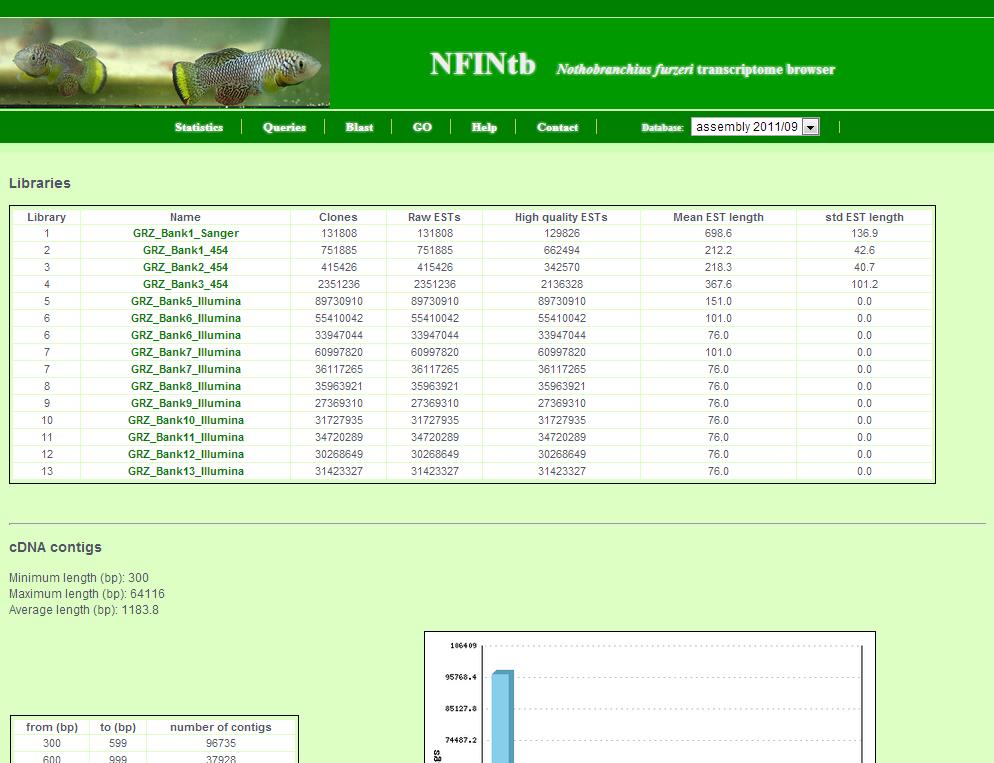Open the GRZ_Bank9_Illumina library
The height and width of the screenshot is (763, 994).
click(x=185, y=403)
